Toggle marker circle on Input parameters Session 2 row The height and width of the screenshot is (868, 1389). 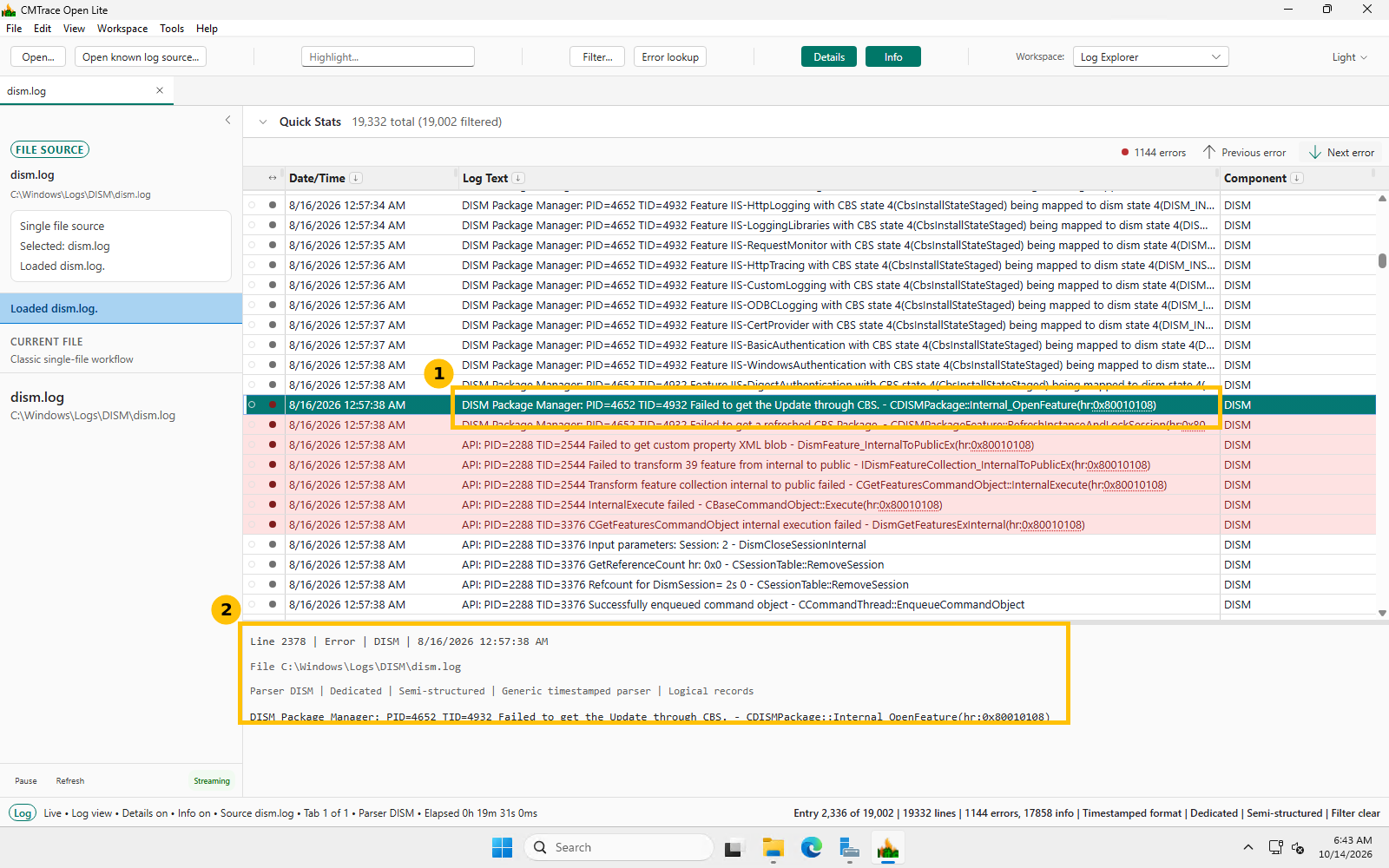click(x=252, y=544)
